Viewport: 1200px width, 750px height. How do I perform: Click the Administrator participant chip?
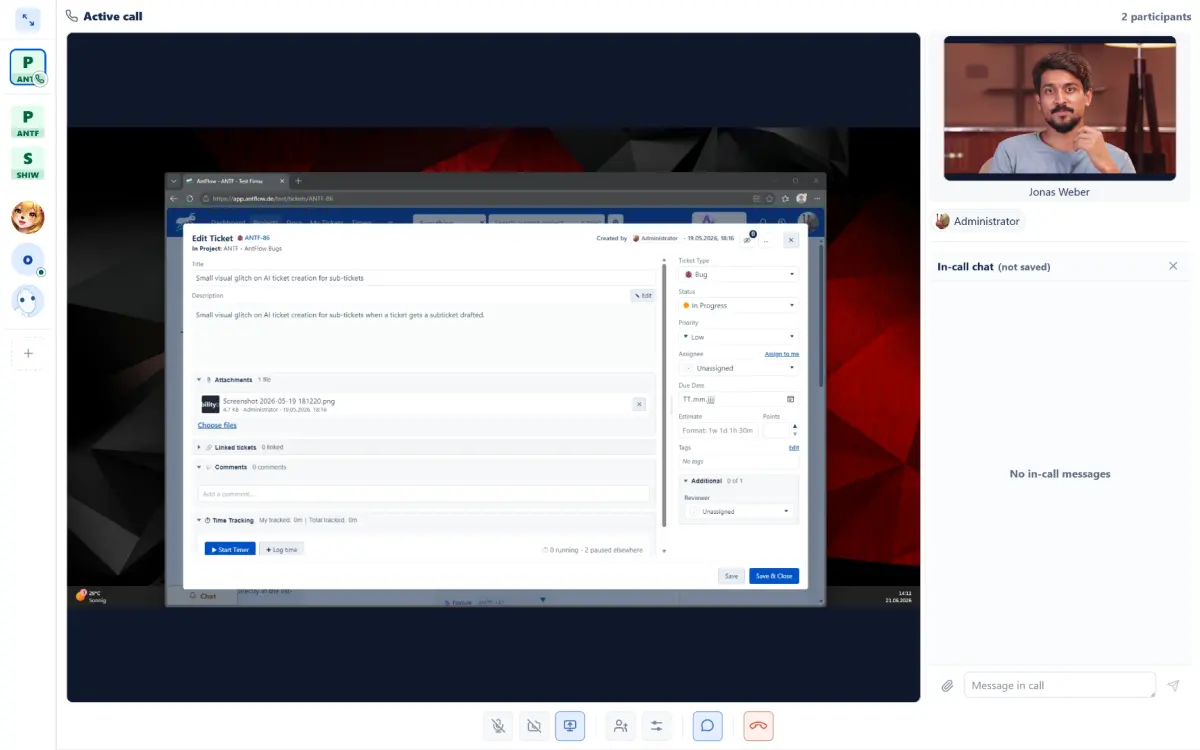tap(977, 221)
